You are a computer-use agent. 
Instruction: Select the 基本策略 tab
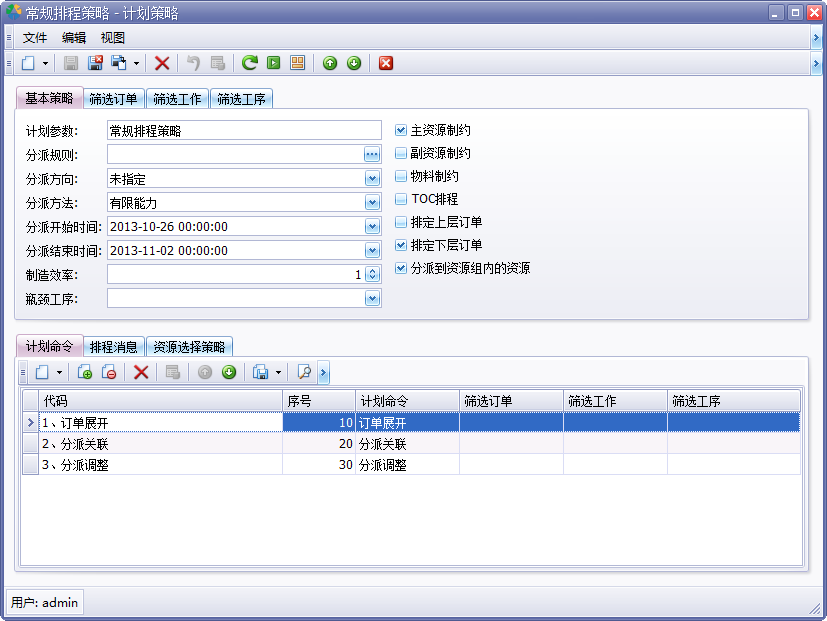pyautogui.click(x=50, y=98)
